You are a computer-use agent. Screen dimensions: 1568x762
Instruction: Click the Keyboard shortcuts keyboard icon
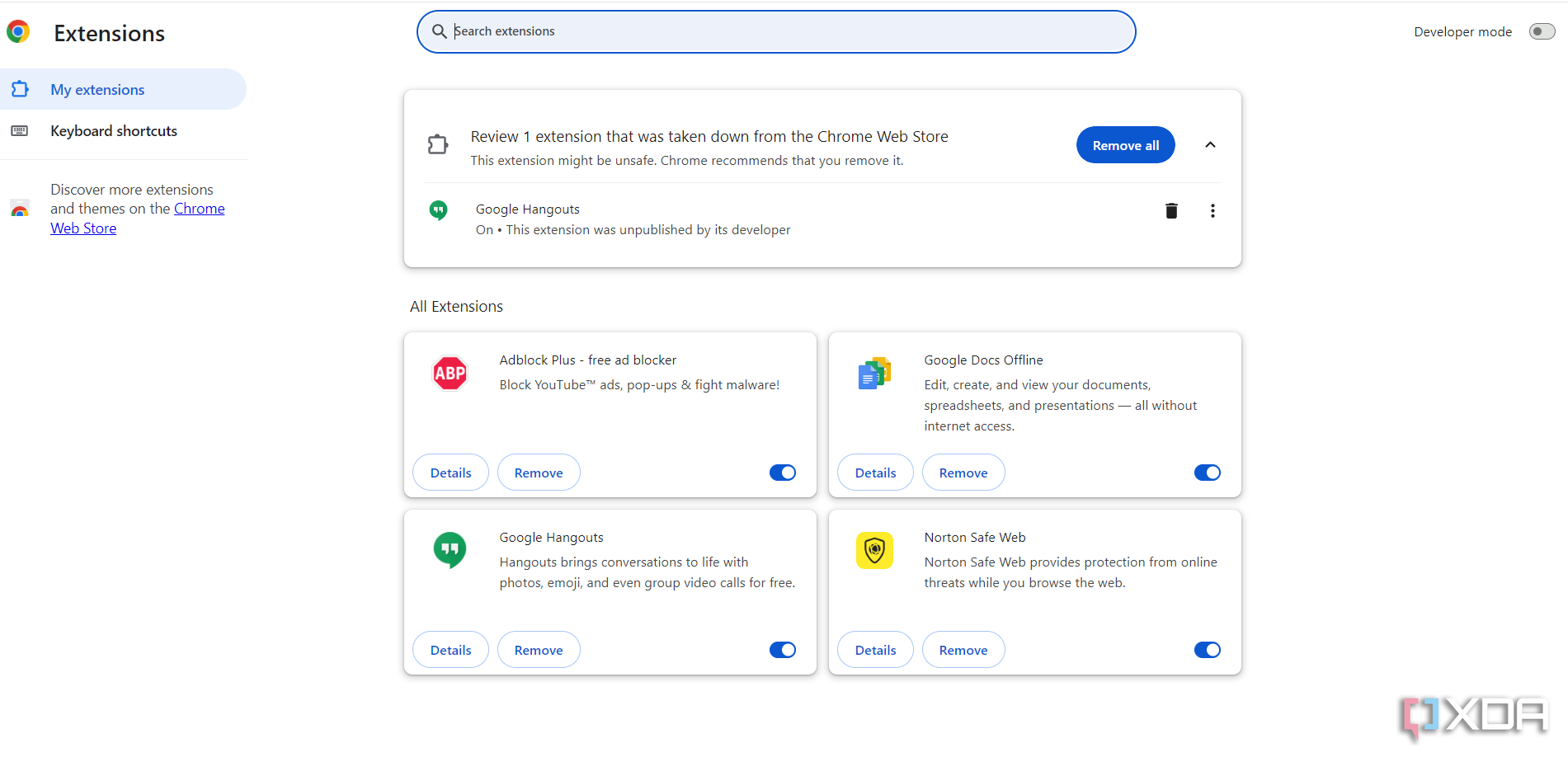point(20,131)
